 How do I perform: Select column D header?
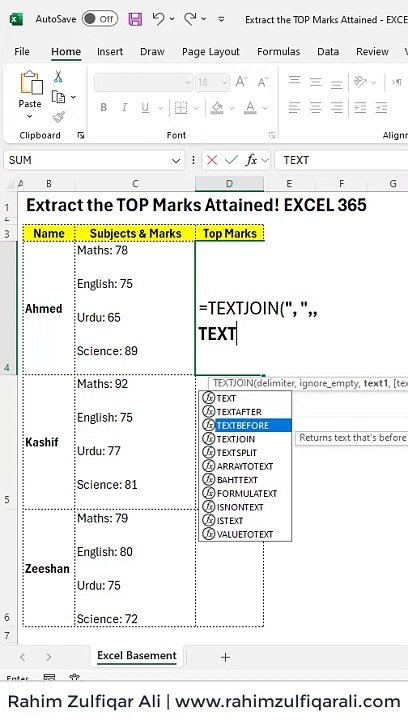coord(229,184)
